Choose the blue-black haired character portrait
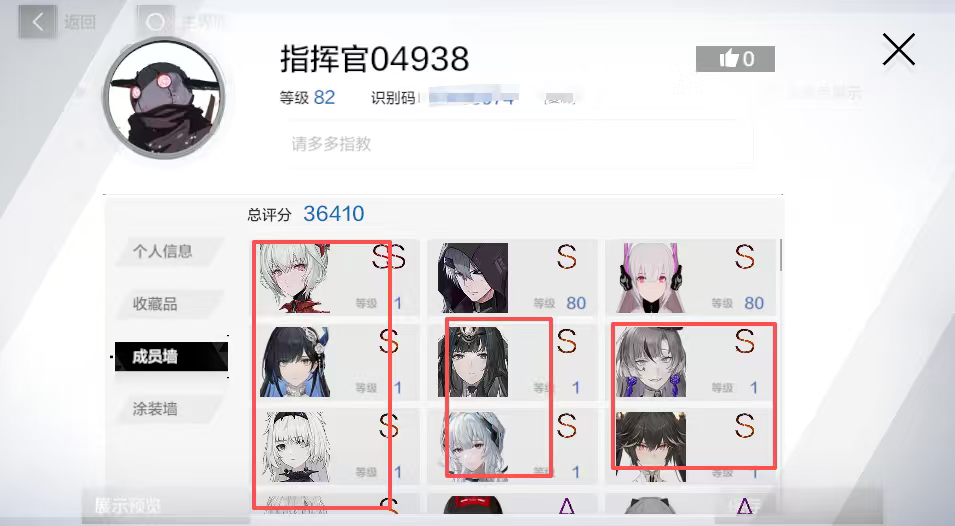 [x=295, y=362]
